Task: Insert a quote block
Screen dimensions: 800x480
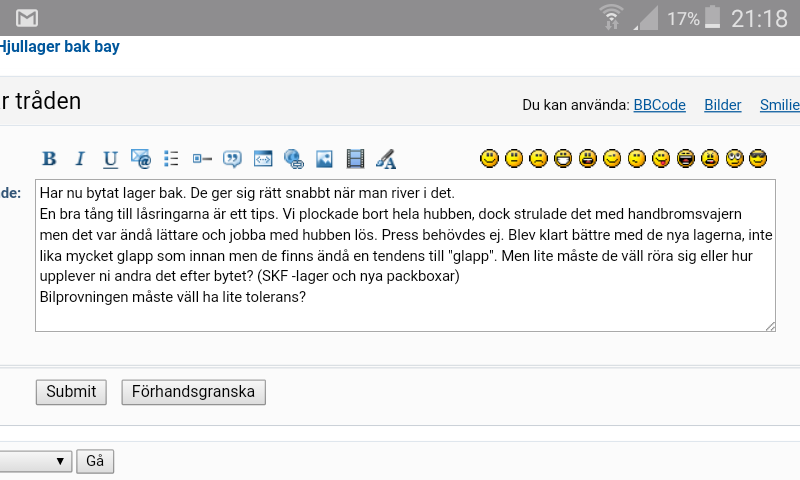Action: pos(232,159)
